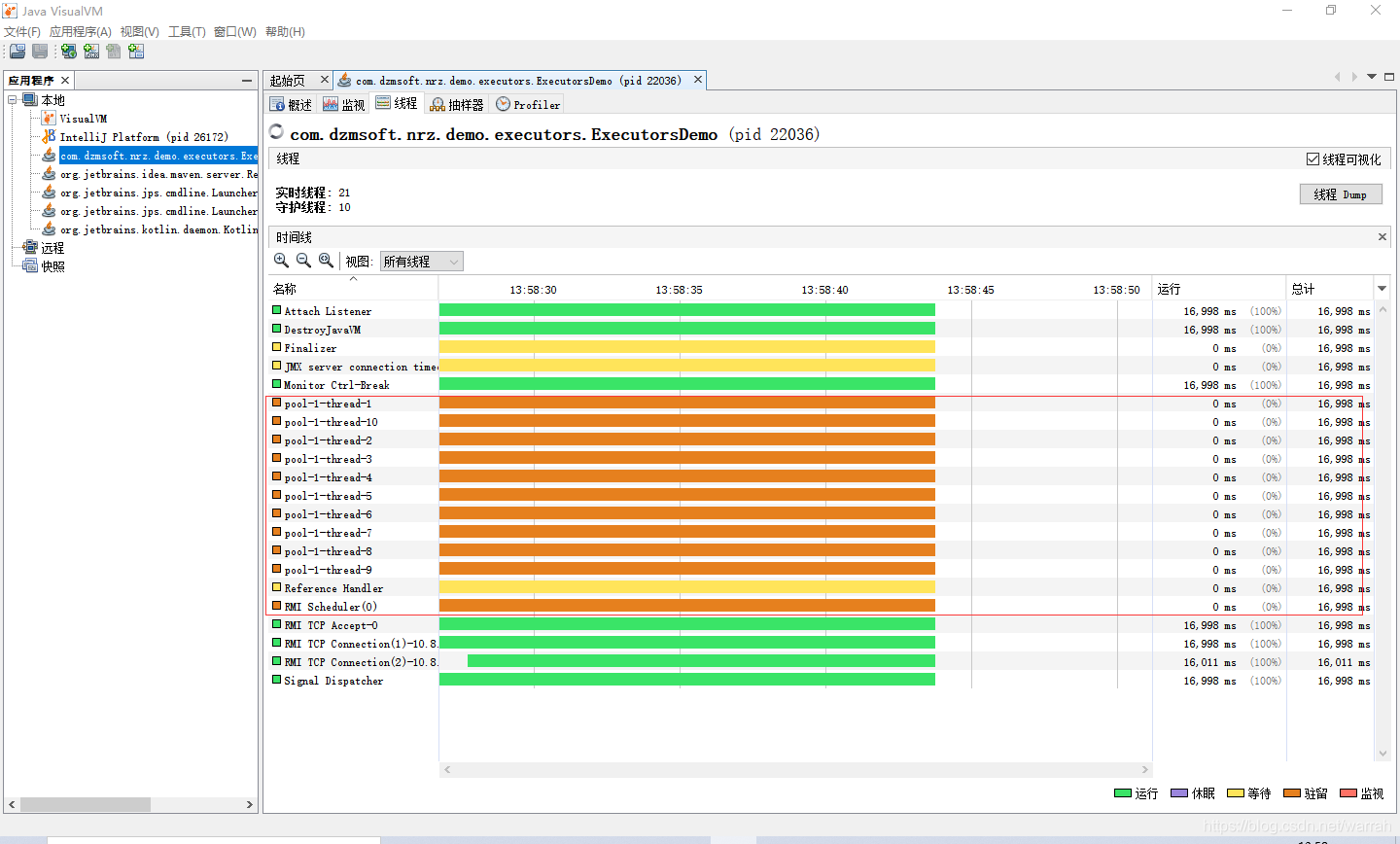1400x844 pixels.
Task: Switch to the 概述 overview tab
Action: click(x=291, y=104)
